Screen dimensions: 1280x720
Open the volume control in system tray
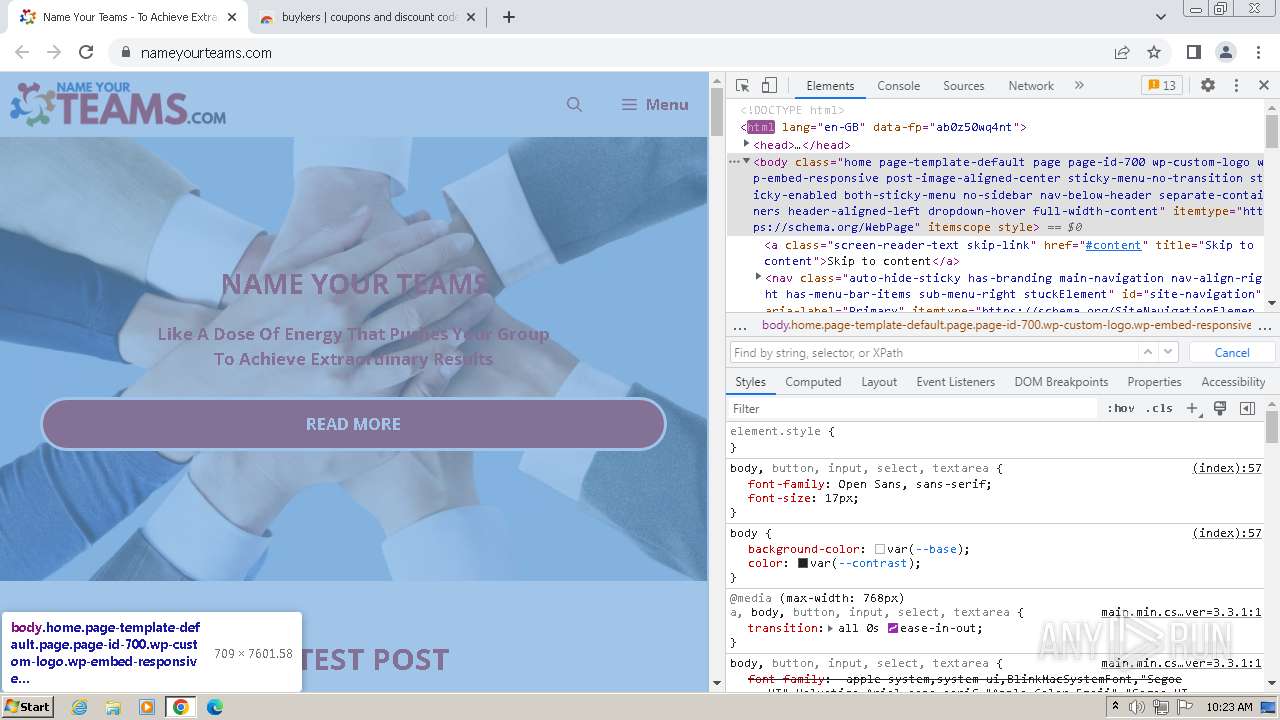(1138, 707)
